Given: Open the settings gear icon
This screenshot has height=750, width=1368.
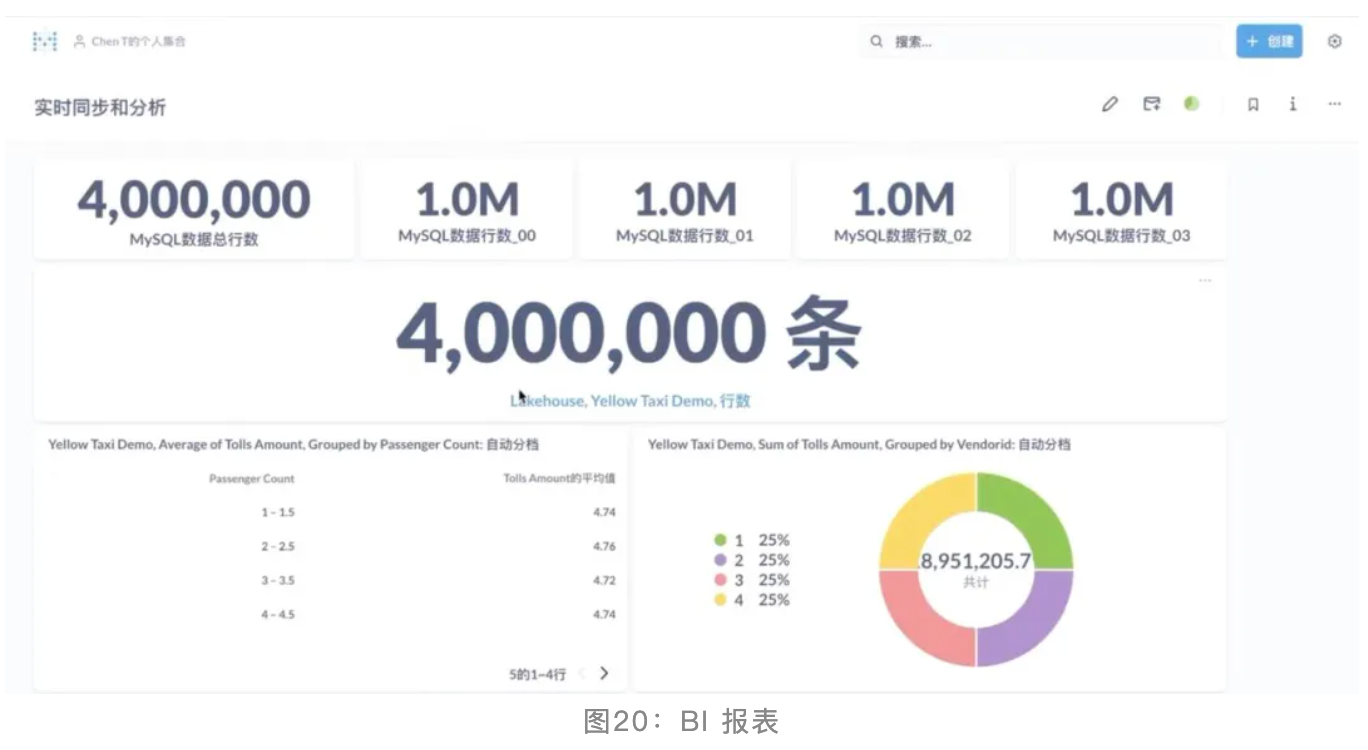Looking at the screenshot, I should 1334,42.
